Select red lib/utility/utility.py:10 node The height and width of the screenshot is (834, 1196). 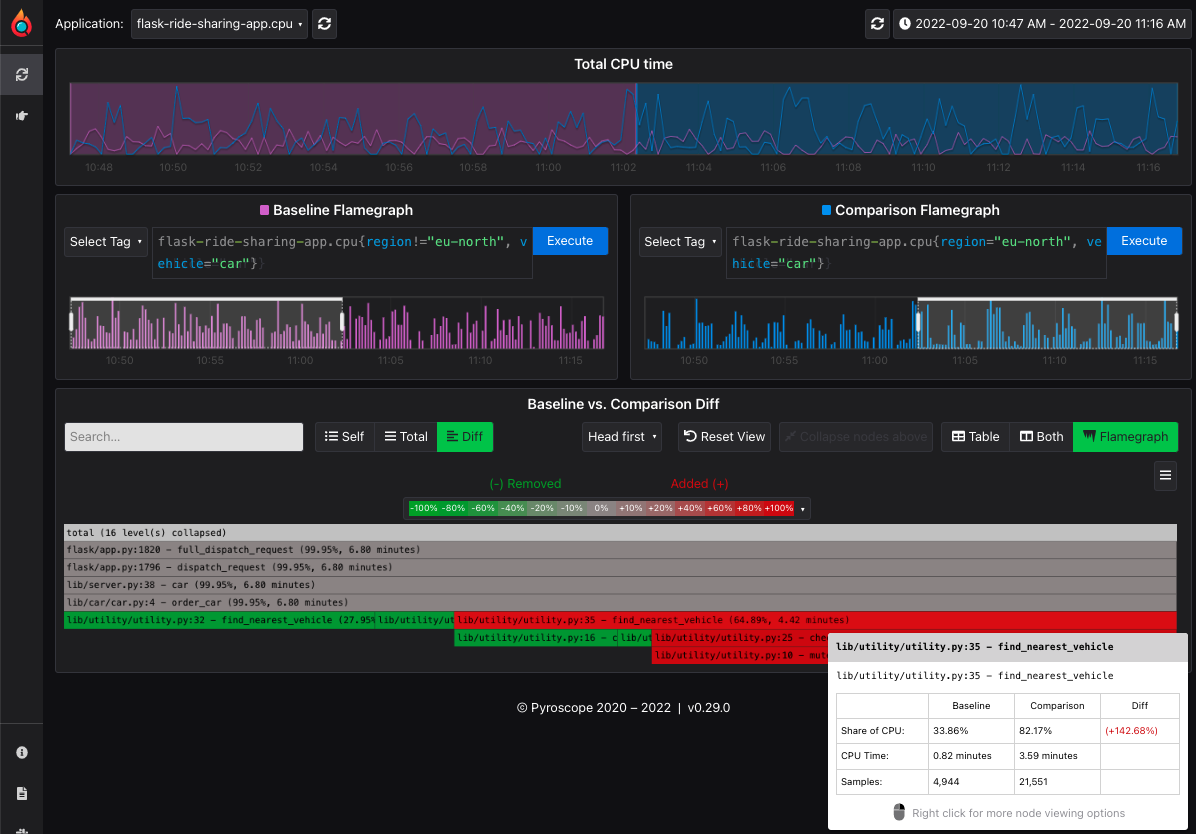coord(739,655)
